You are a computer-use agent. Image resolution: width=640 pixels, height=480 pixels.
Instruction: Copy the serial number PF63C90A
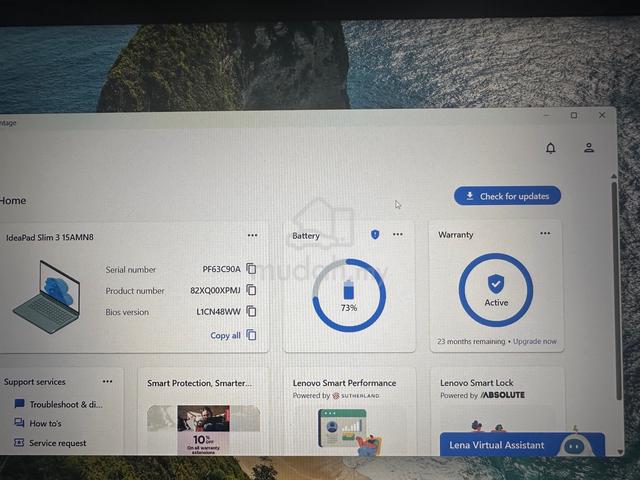coord(251,269)
